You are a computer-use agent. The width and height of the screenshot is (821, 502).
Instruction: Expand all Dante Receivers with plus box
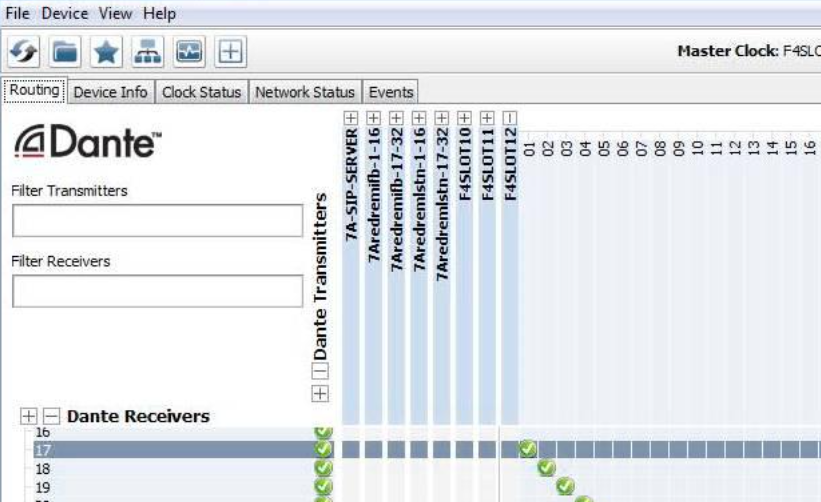(29, 416)
